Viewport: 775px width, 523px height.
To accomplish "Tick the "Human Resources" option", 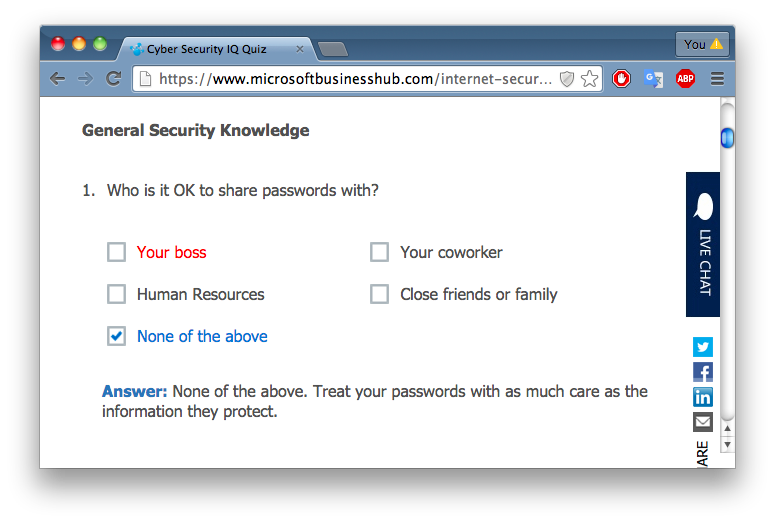I will click(x=116, y=294).
